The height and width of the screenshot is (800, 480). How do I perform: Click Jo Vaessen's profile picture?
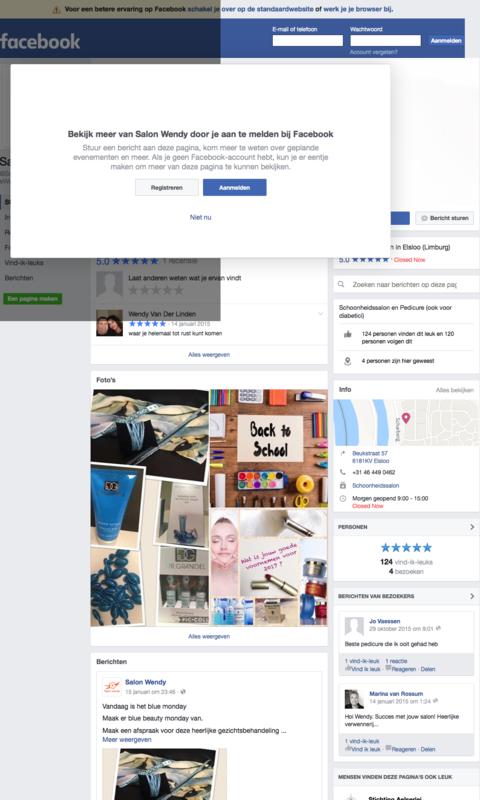pyautogui.click(x=354, y=626)
